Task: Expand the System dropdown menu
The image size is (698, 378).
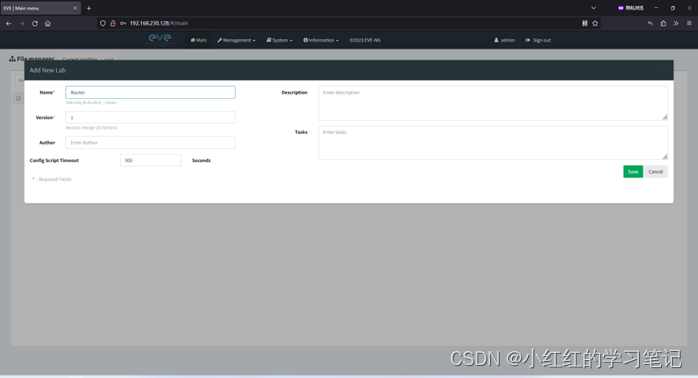Action: (x=280, y=40)
